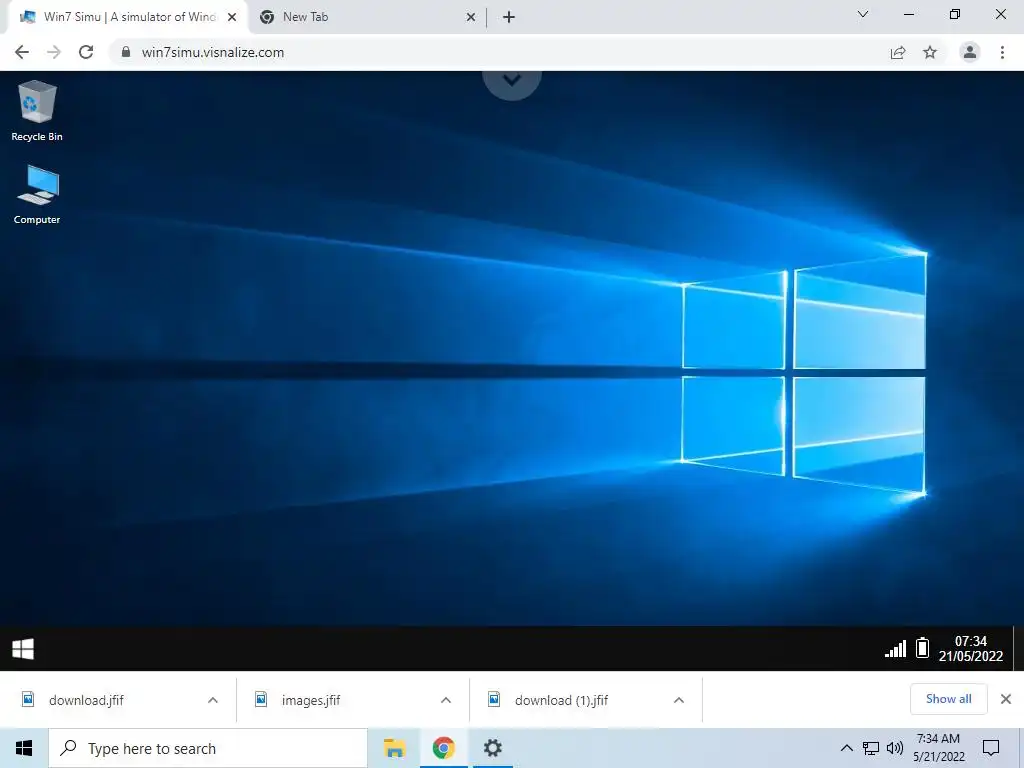This screenshot has height=768, width=1024.
Task: Expand options for download (1).jfif
Action: 679,700
